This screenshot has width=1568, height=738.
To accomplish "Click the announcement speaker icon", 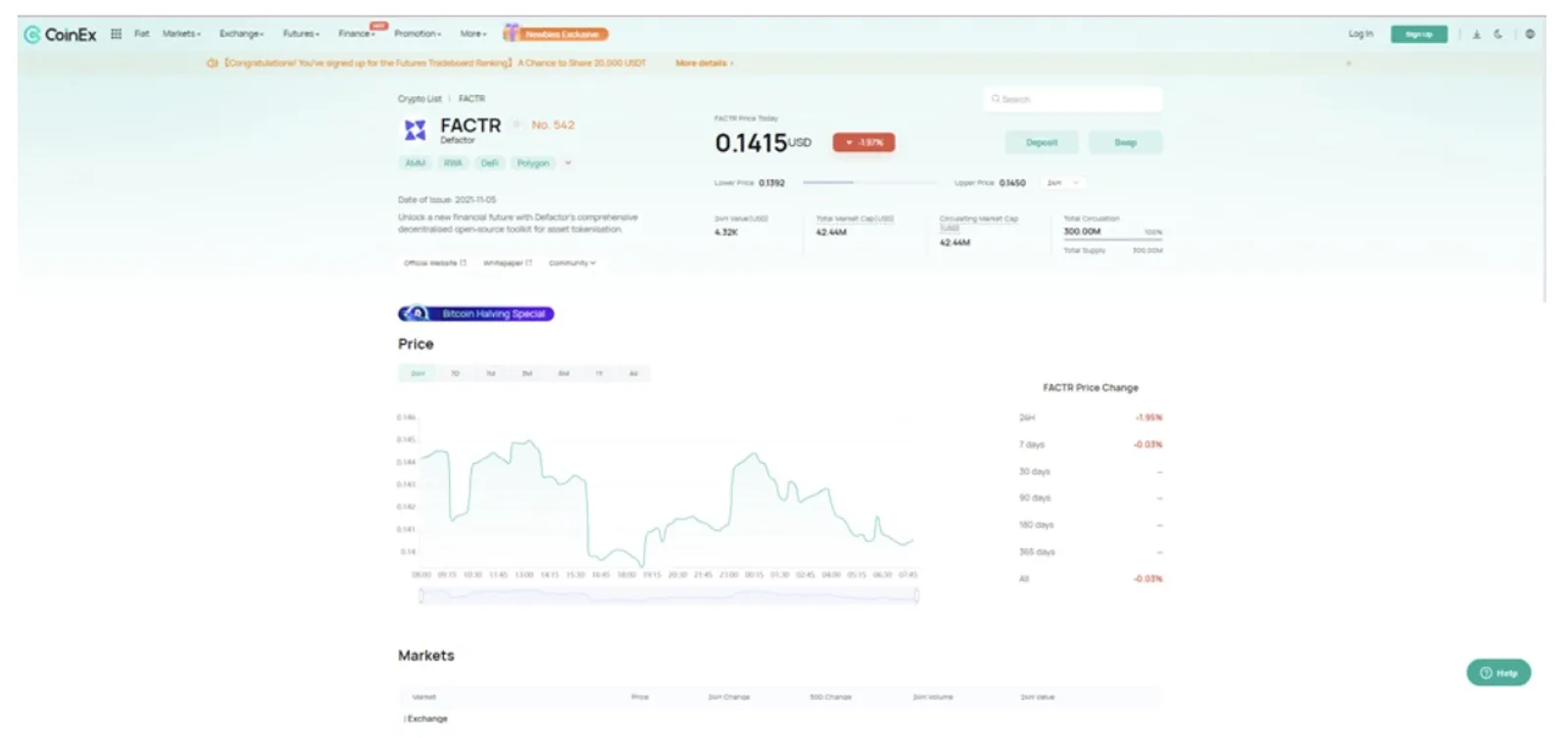I will (212, 63).
